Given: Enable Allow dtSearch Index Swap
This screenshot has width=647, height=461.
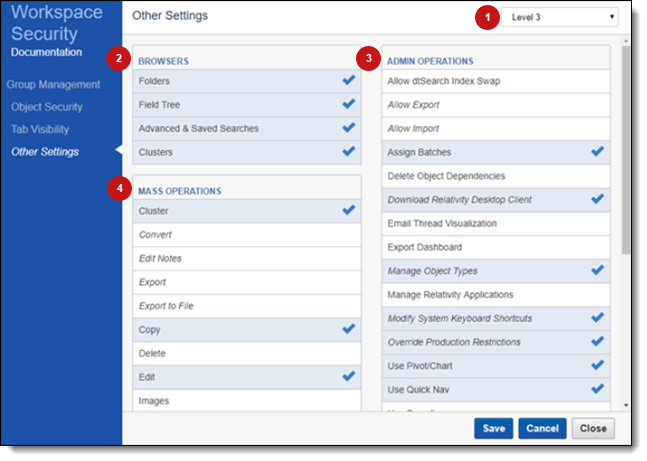Looking at the screenshot, I should click(x=496, y=81).
